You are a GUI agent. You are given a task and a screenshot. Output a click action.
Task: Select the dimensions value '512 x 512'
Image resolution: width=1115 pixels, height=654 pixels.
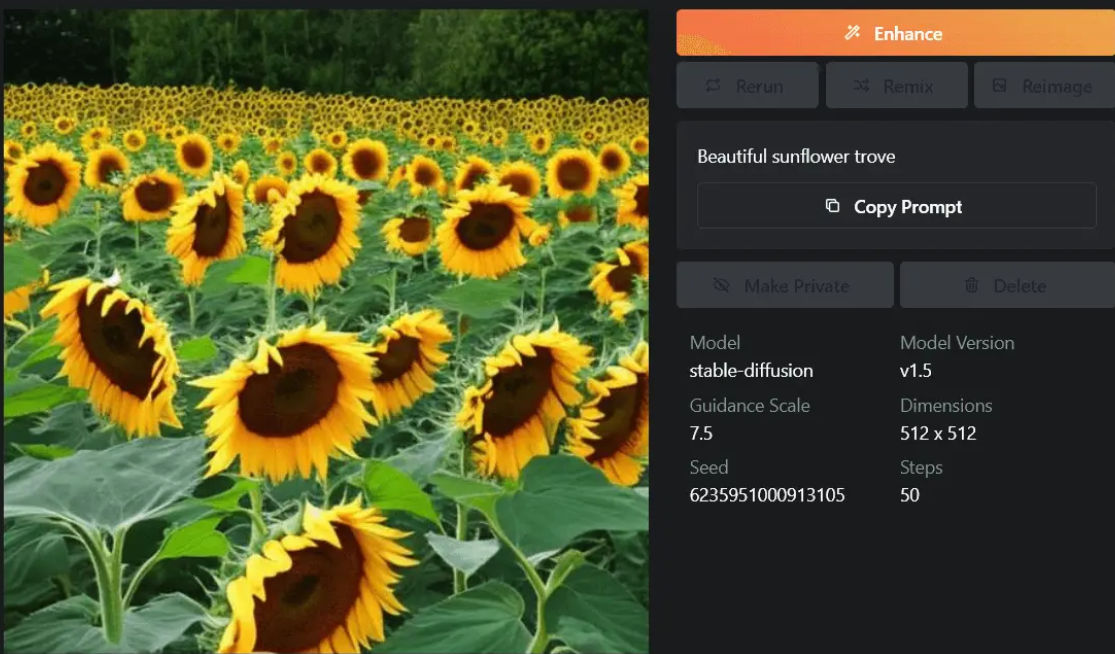938,433
